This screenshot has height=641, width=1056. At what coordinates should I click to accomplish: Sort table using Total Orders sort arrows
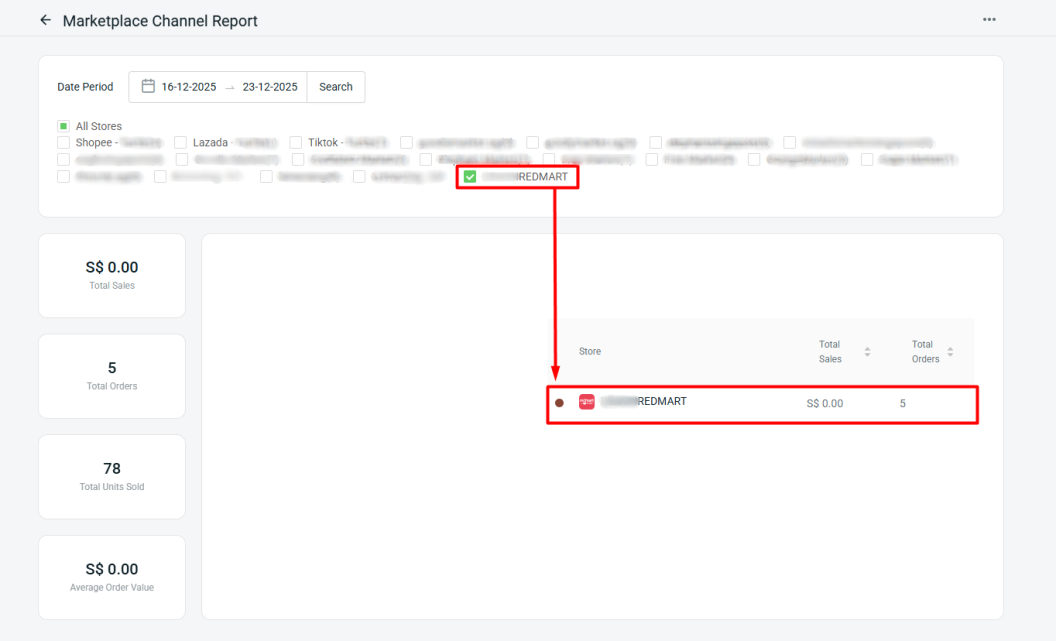click(950, 352)
